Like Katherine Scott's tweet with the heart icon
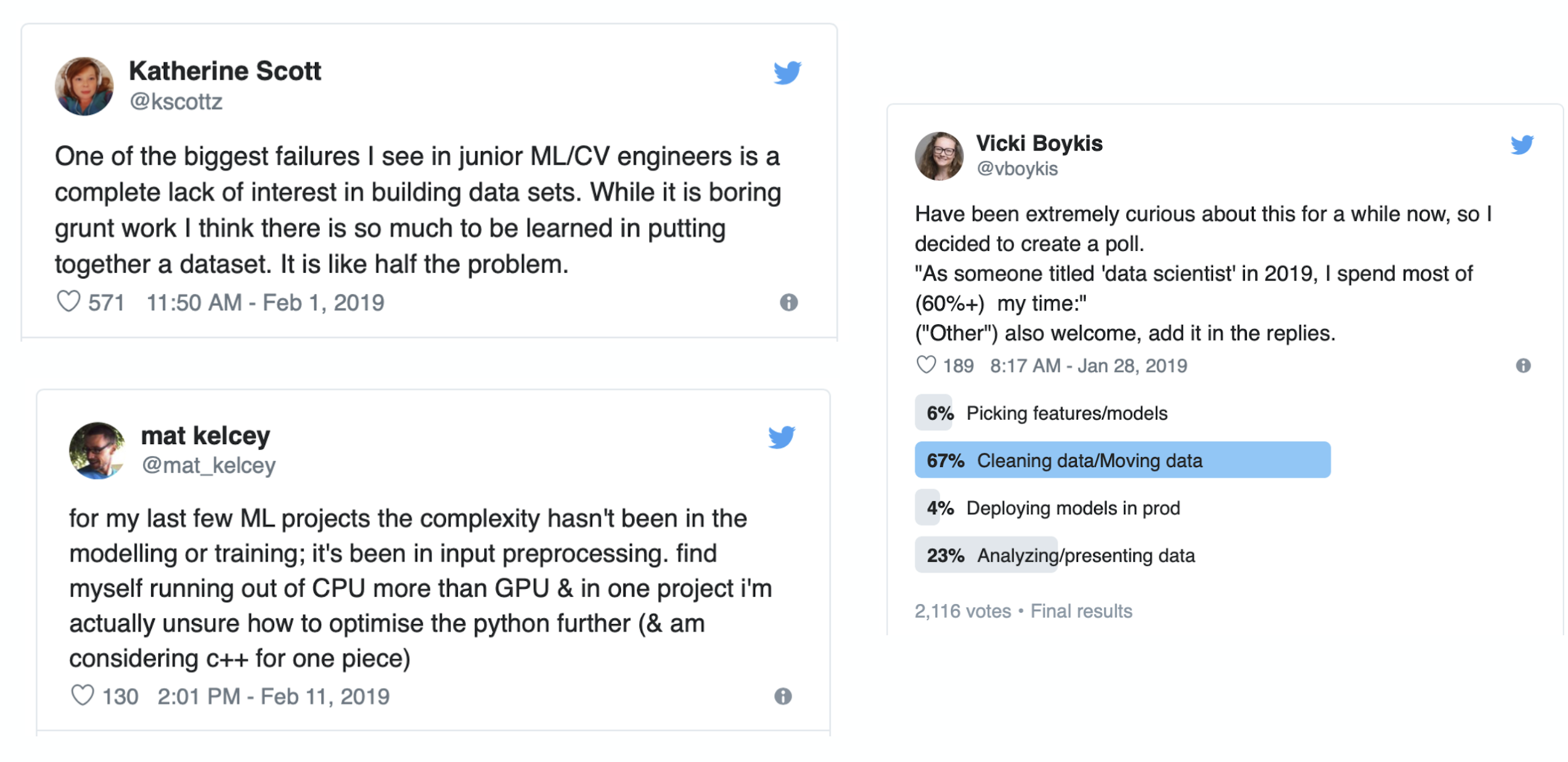This screenshot has width=1568, height=762. [x=68, y=302]
